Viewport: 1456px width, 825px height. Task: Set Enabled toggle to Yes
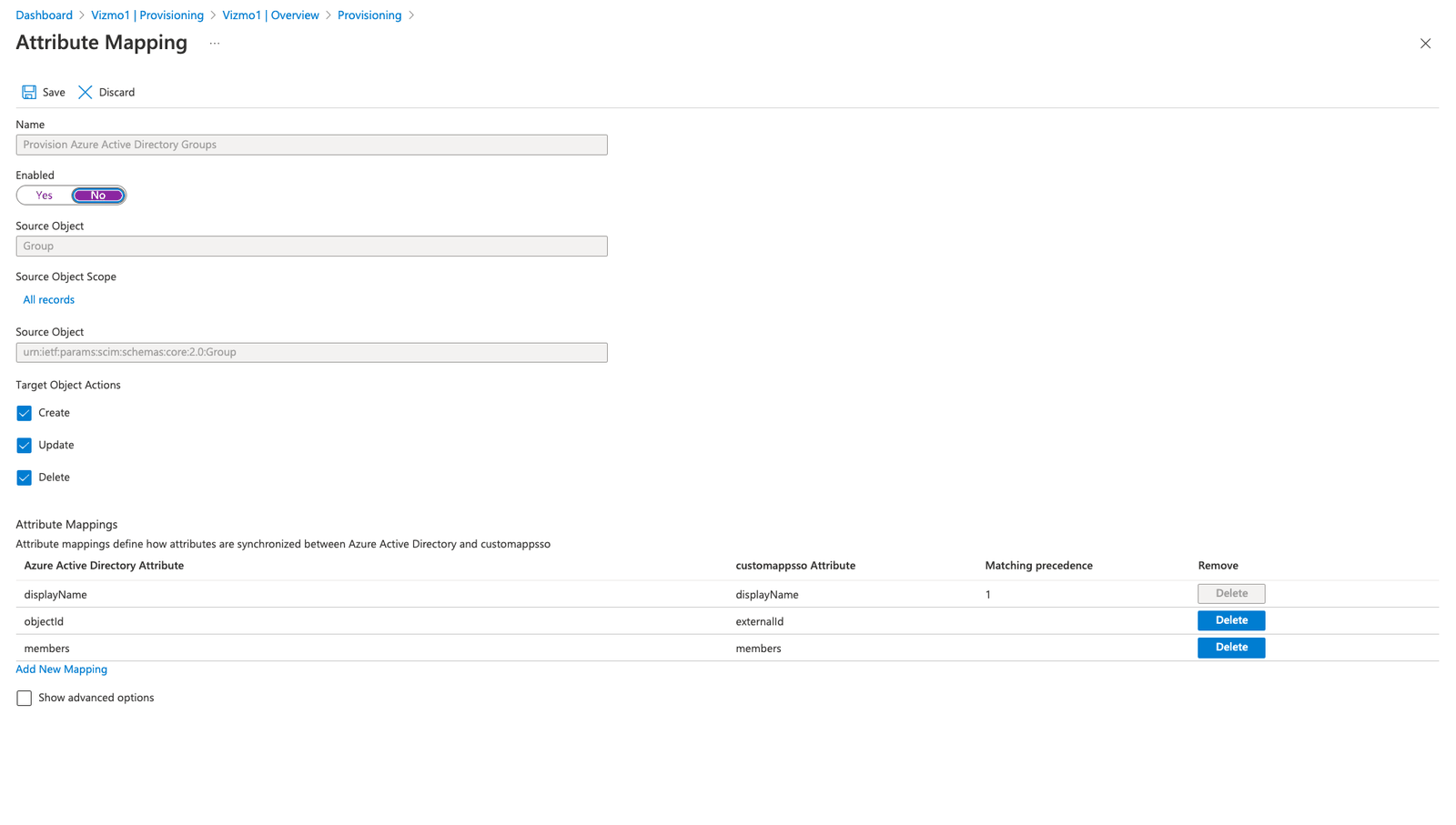point(44,196)
